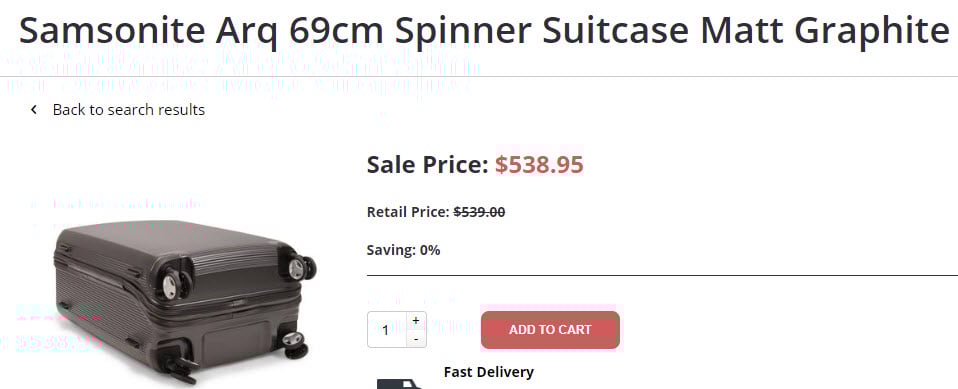958x389 pixels.
Task: Click the Saving: 0% text
Action: click(403, 250)
